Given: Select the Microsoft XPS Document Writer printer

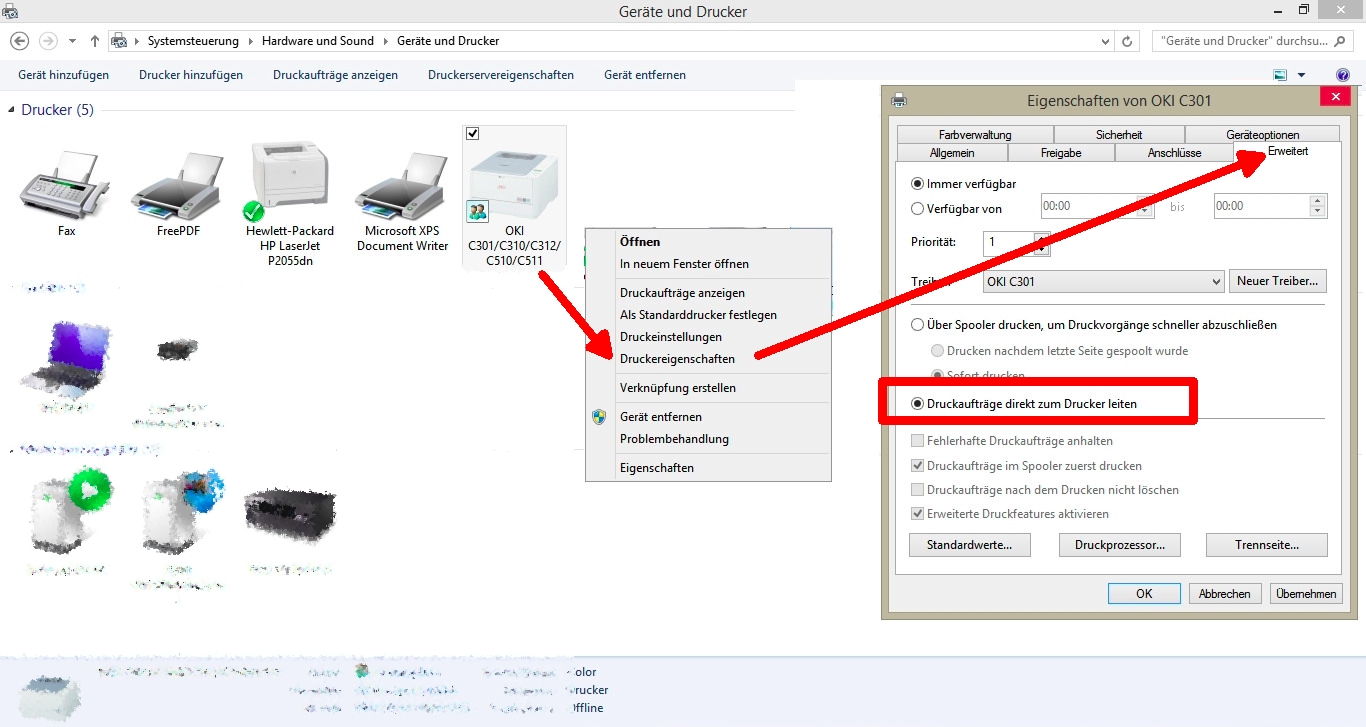Looking at the screenshot, I should [x=402, y=187].
